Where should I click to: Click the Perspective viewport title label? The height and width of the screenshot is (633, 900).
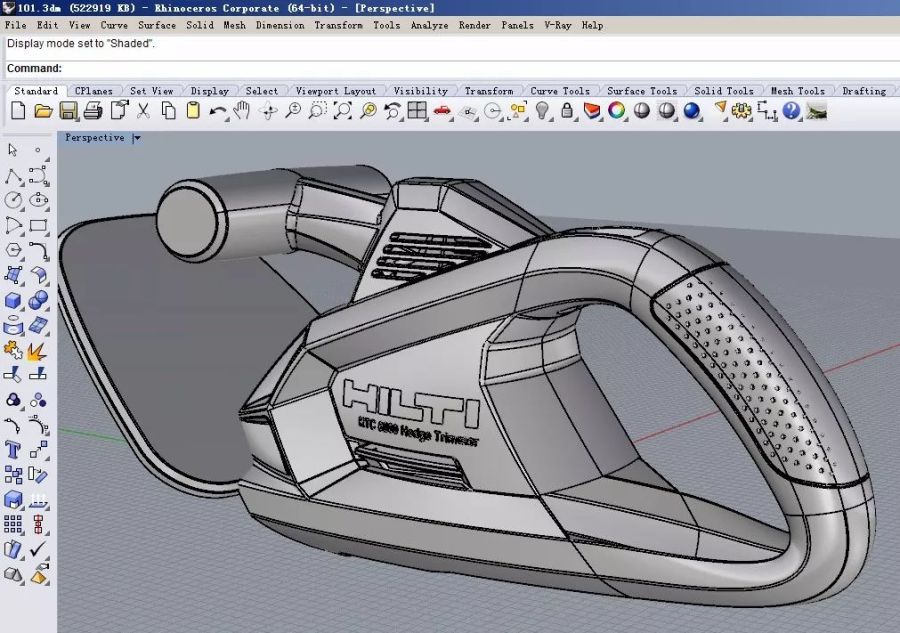(95, 138)
